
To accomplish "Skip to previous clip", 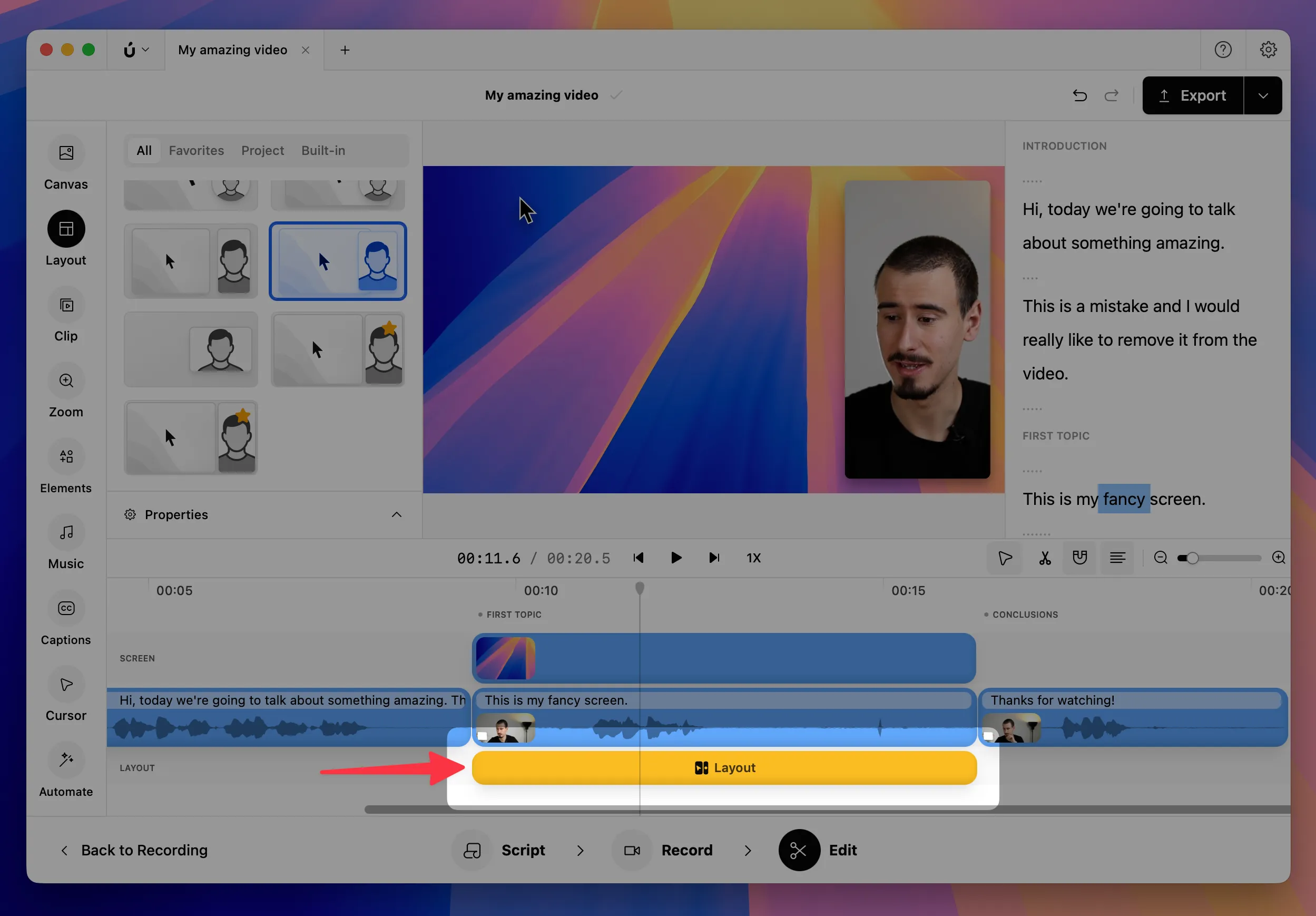I will click(x=639, y=558).
